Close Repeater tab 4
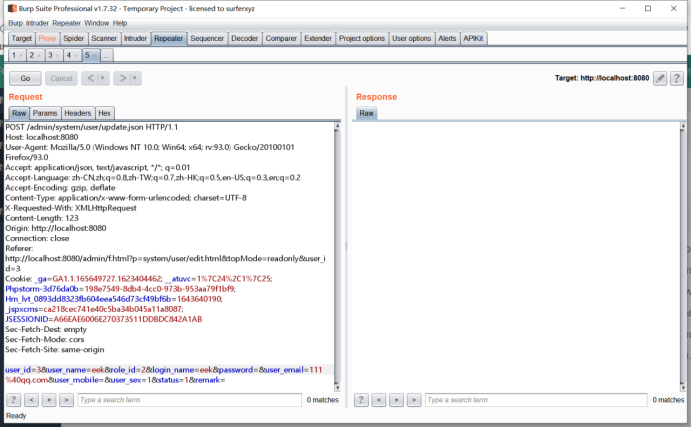 76,56
